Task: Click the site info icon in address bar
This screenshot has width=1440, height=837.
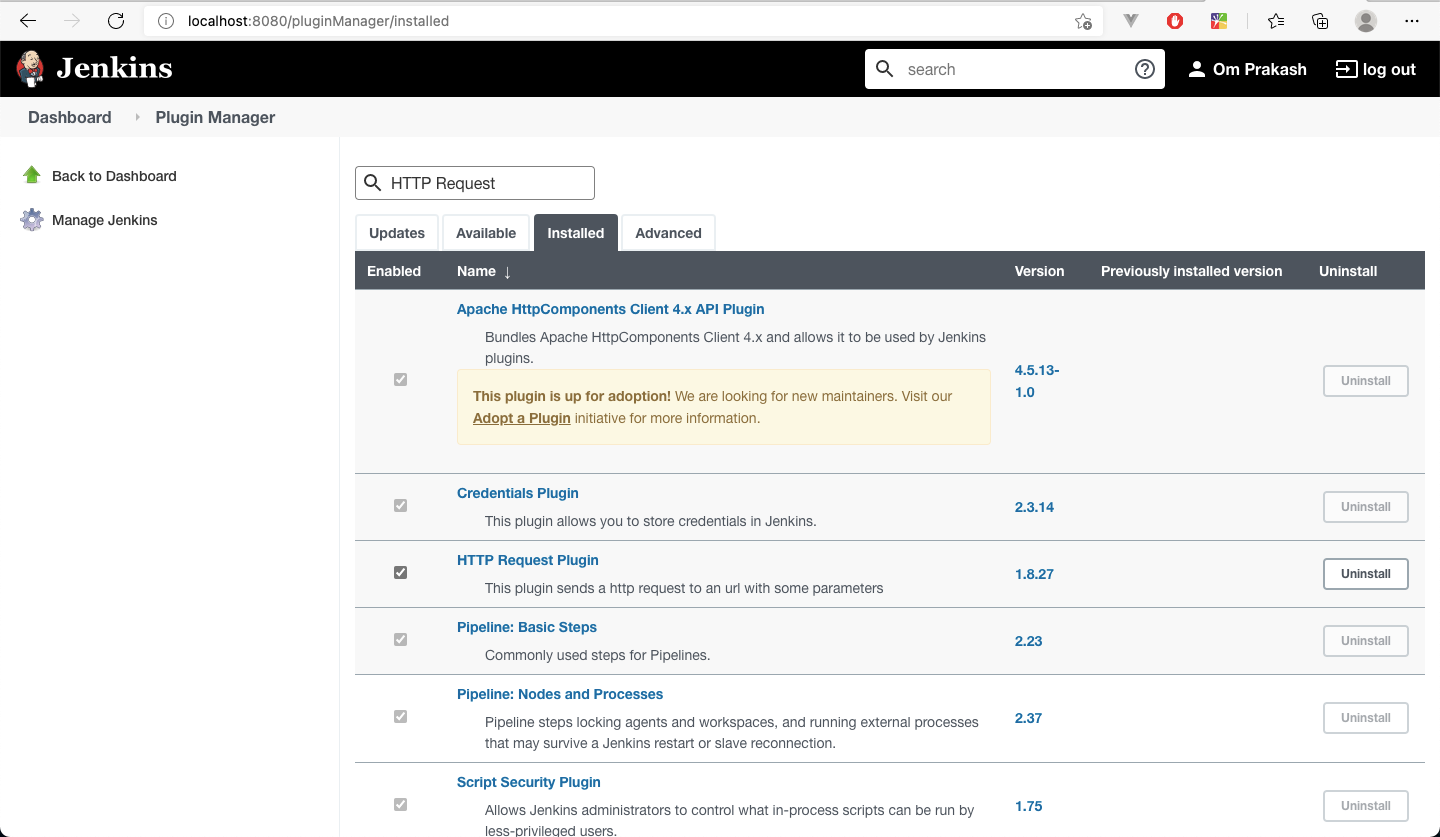Action: pos(167,21)
